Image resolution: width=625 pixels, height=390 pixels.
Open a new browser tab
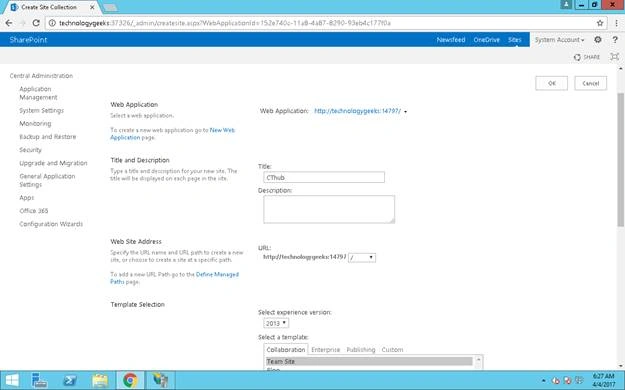pos(110,8)
